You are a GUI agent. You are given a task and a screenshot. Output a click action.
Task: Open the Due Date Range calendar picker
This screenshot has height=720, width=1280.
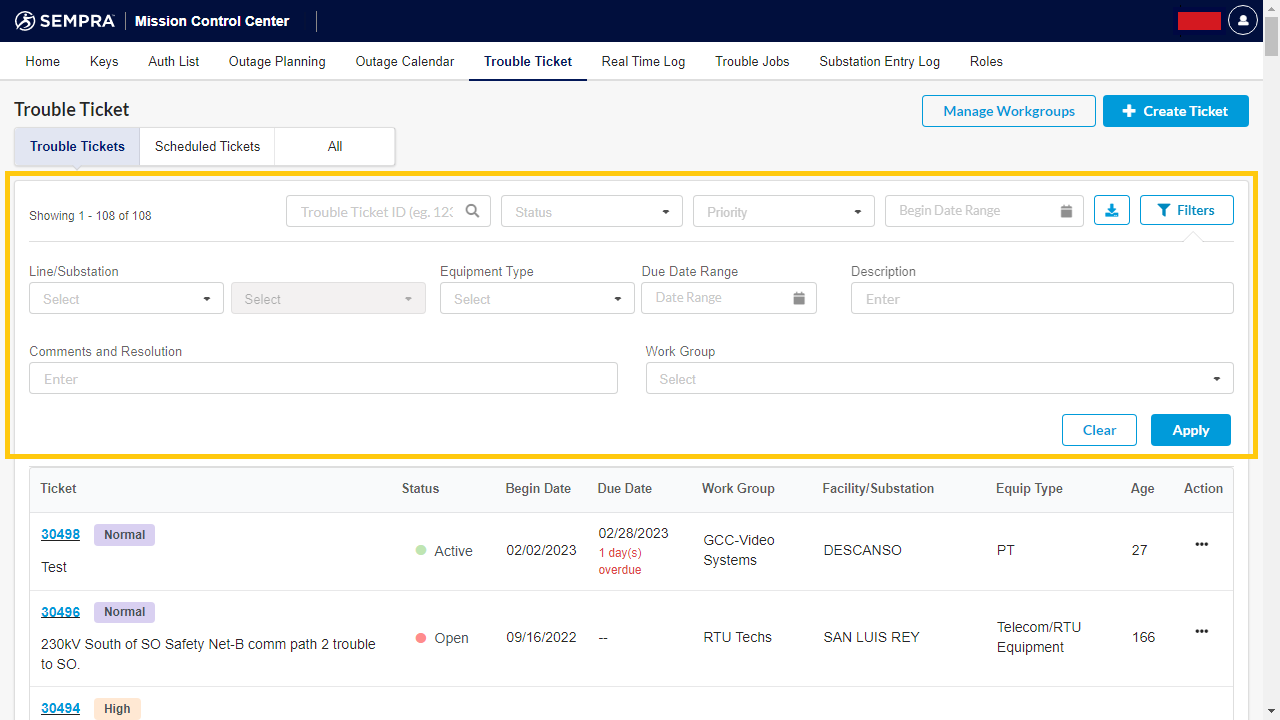pos(798,297)
